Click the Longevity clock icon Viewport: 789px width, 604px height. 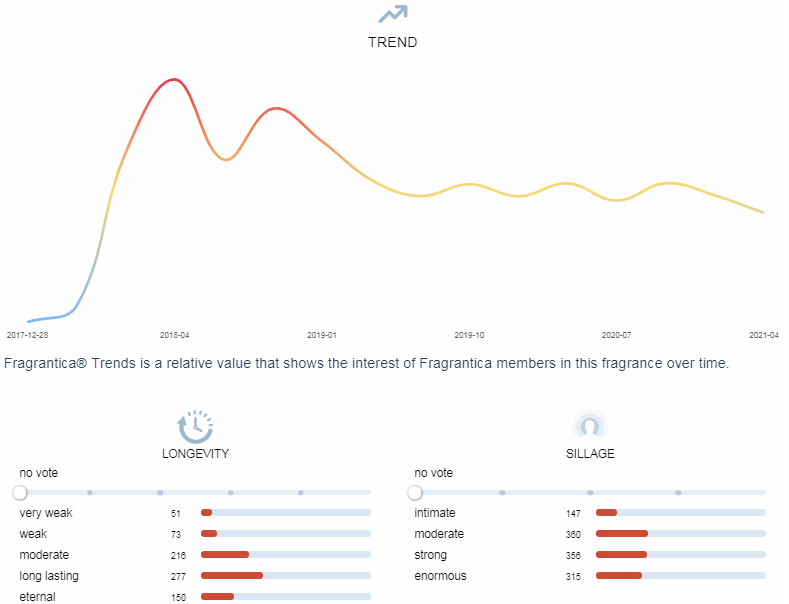coord(195,425)
